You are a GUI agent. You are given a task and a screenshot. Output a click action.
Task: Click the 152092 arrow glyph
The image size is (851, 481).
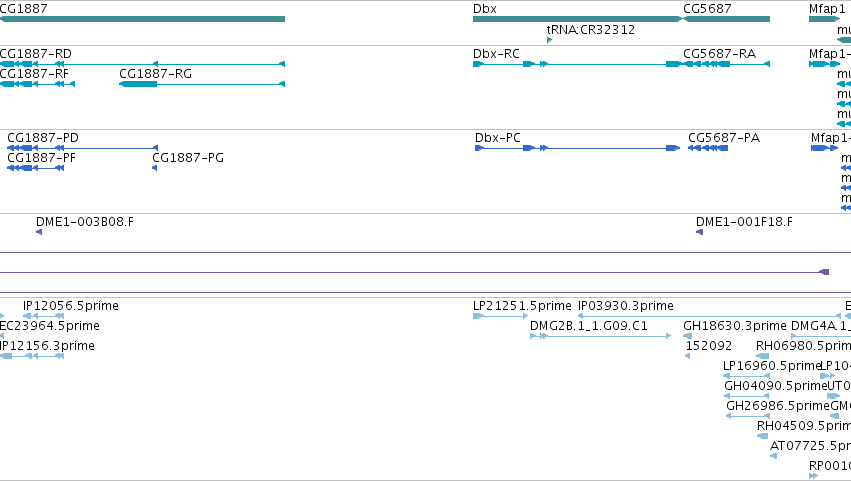(688, 356)
